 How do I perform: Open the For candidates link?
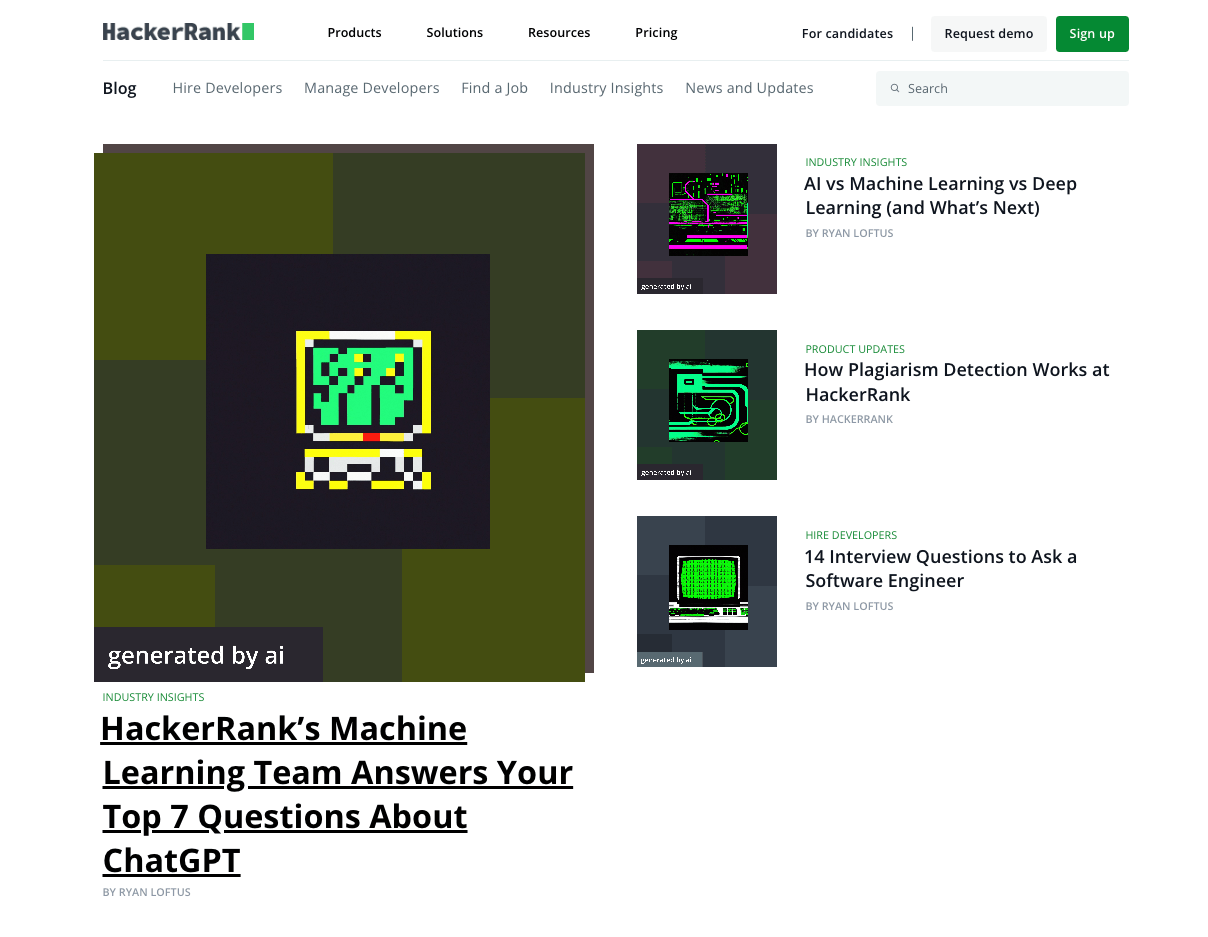(x=847, y=33)
